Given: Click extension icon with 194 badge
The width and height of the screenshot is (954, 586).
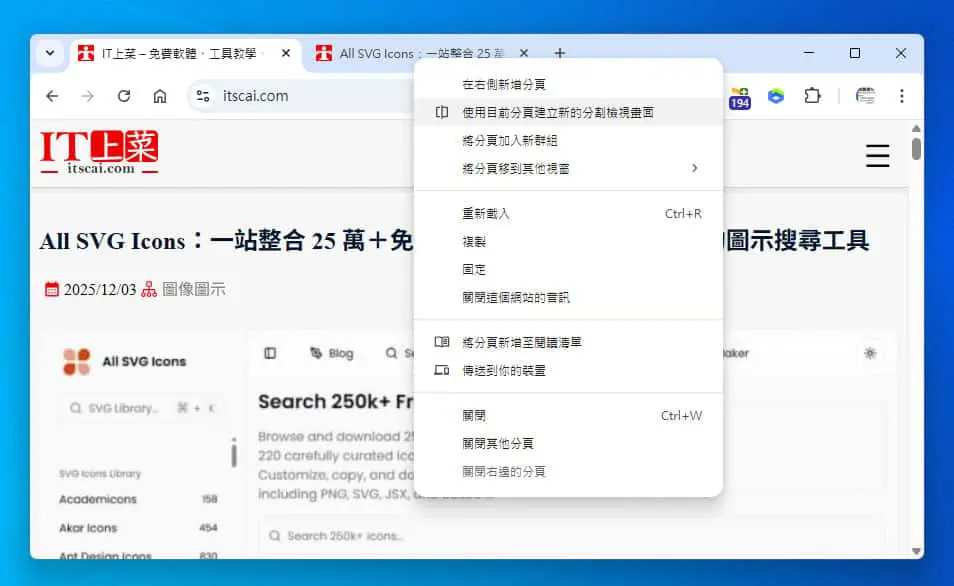Looking at the screenshot, I should (x=740, y=97).
